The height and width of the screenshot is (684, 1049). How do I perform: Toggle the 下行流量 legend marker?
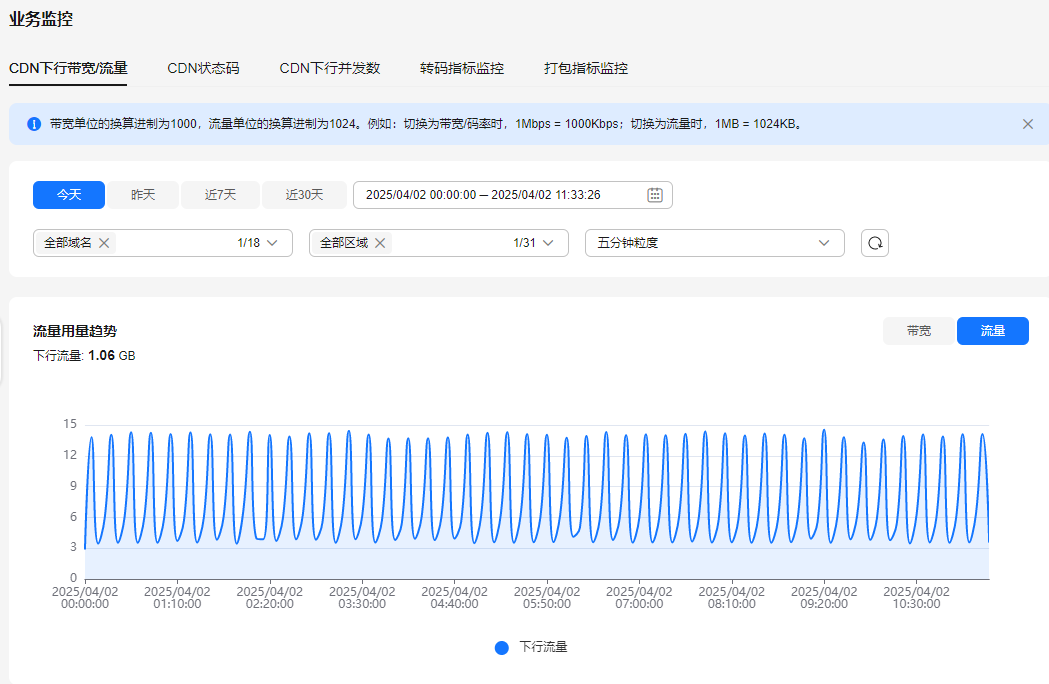[x=502, y=647]
